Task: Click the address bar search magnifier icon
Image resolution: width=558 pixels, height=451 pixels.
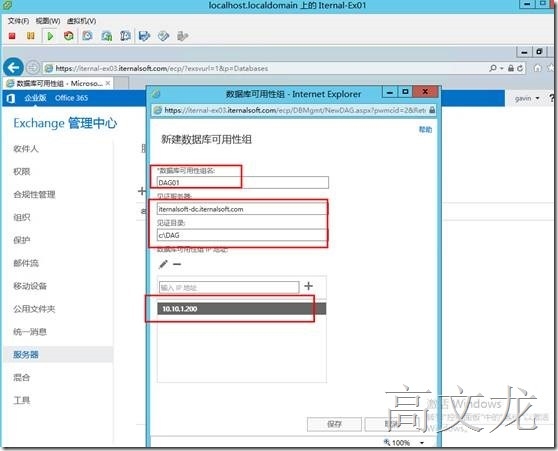Action: [493, 68]
